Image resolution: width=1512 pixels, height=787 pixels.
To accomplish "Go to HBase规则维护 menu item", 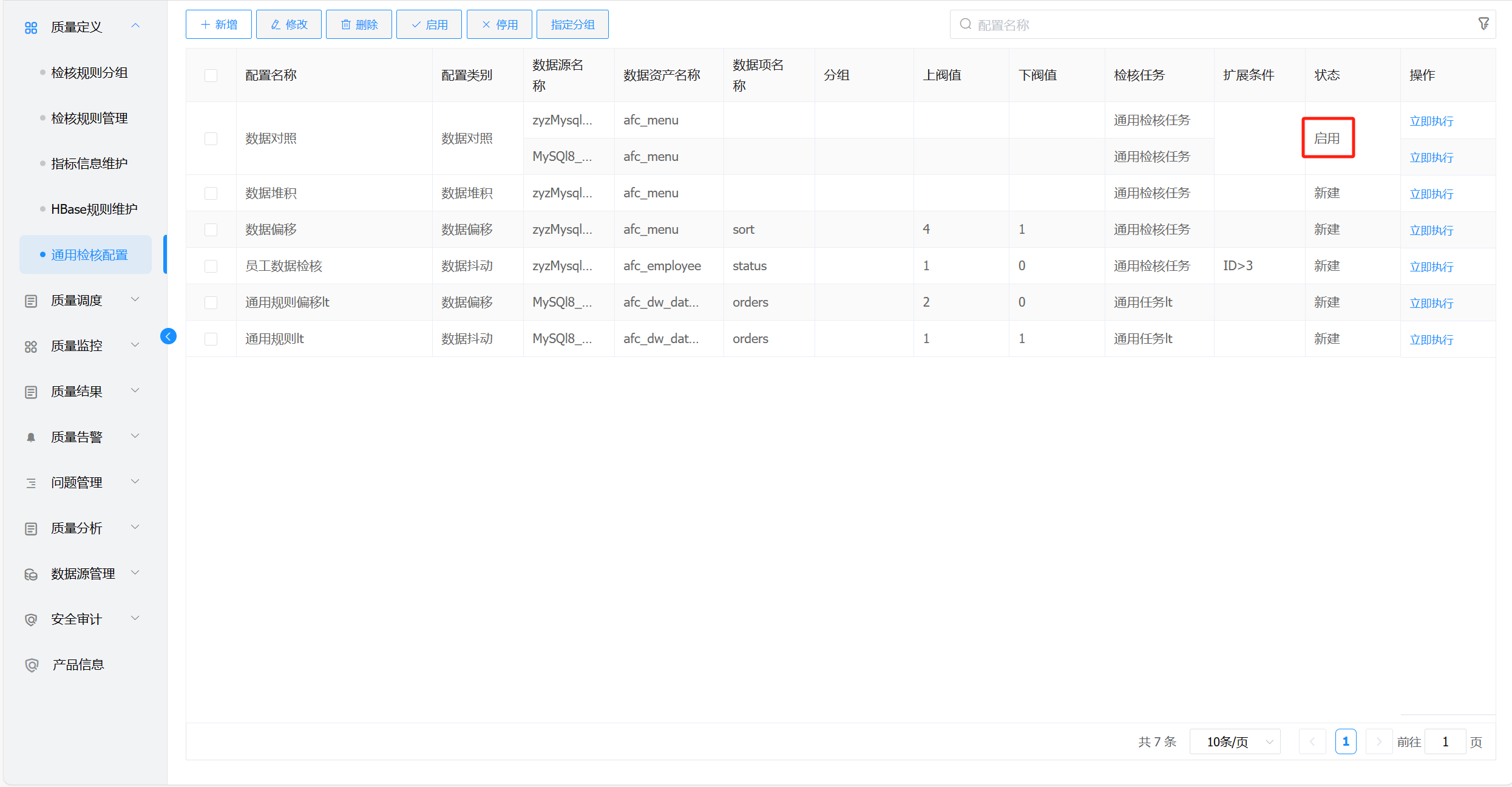I will pos(94,210).
